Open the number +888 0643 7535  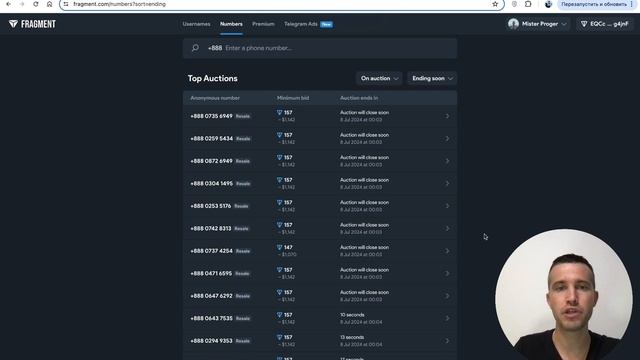[211, 318]
